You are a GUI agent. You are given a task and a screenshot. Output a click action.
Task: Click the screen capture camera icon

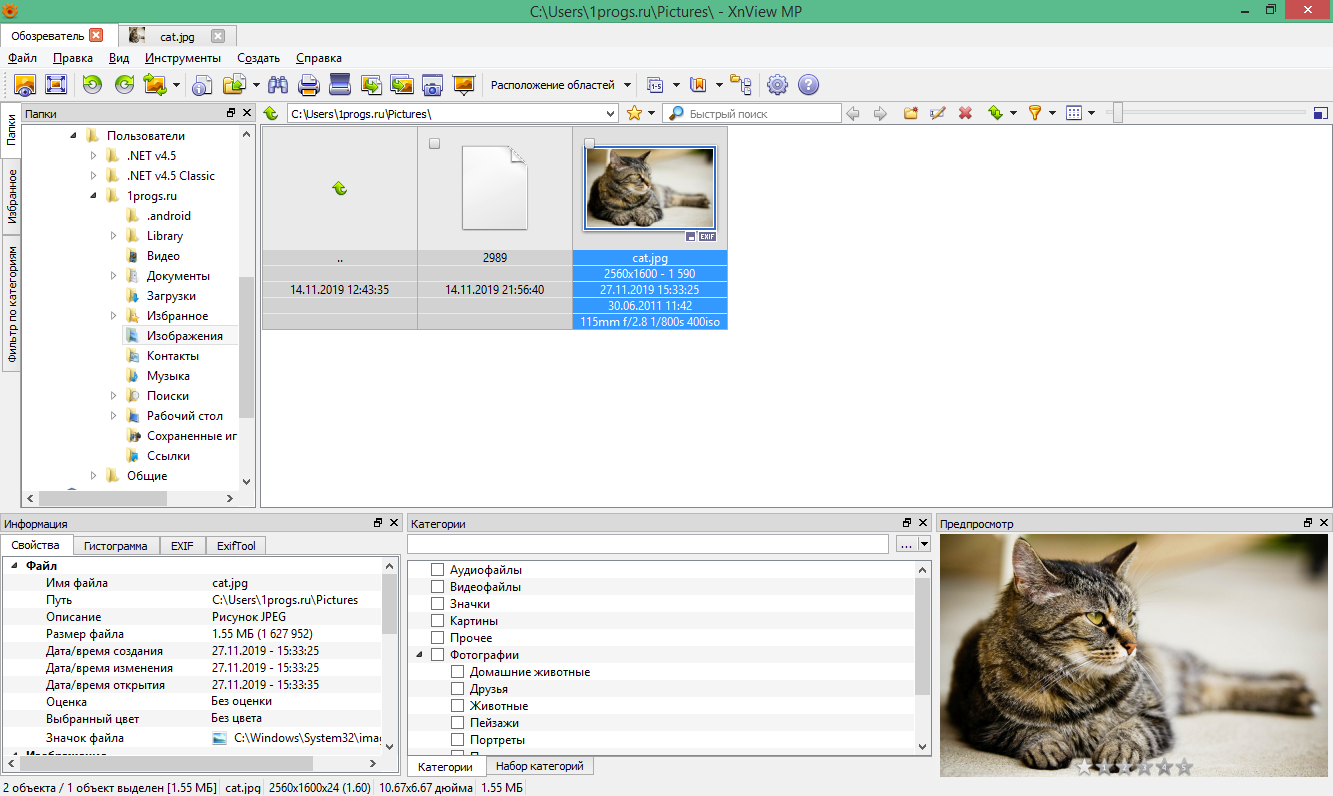click(x=432, y=85)
